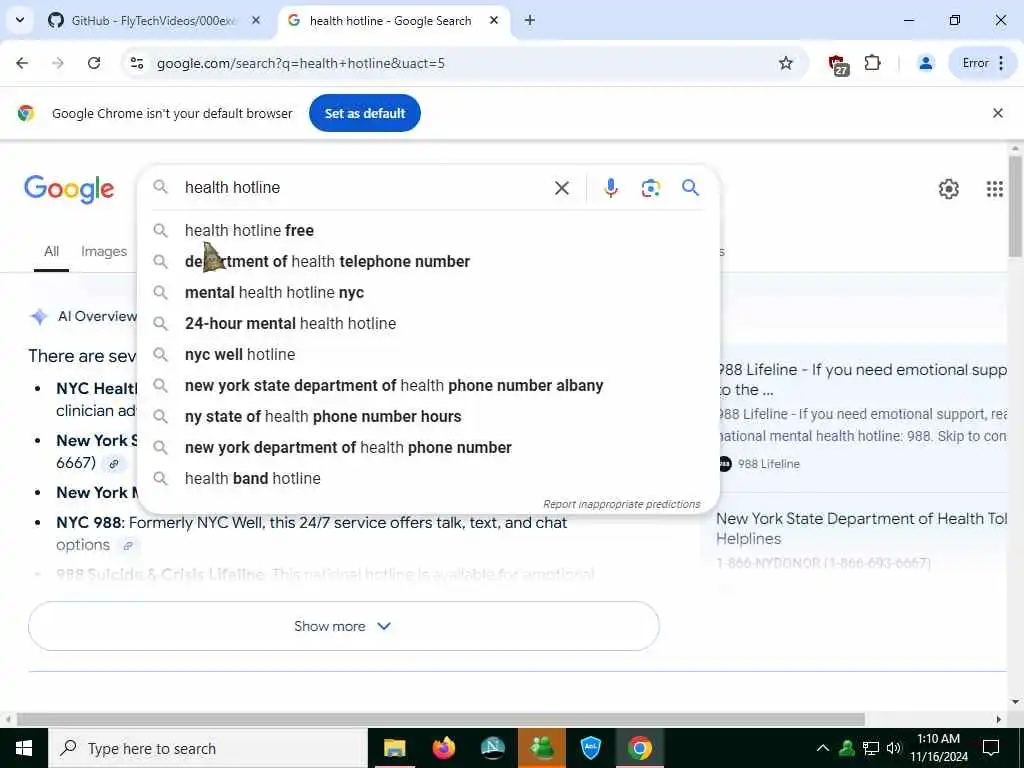The width and height of the screenshot is (1024, 768).
Task: Select the All results tab
Action: 52,251
